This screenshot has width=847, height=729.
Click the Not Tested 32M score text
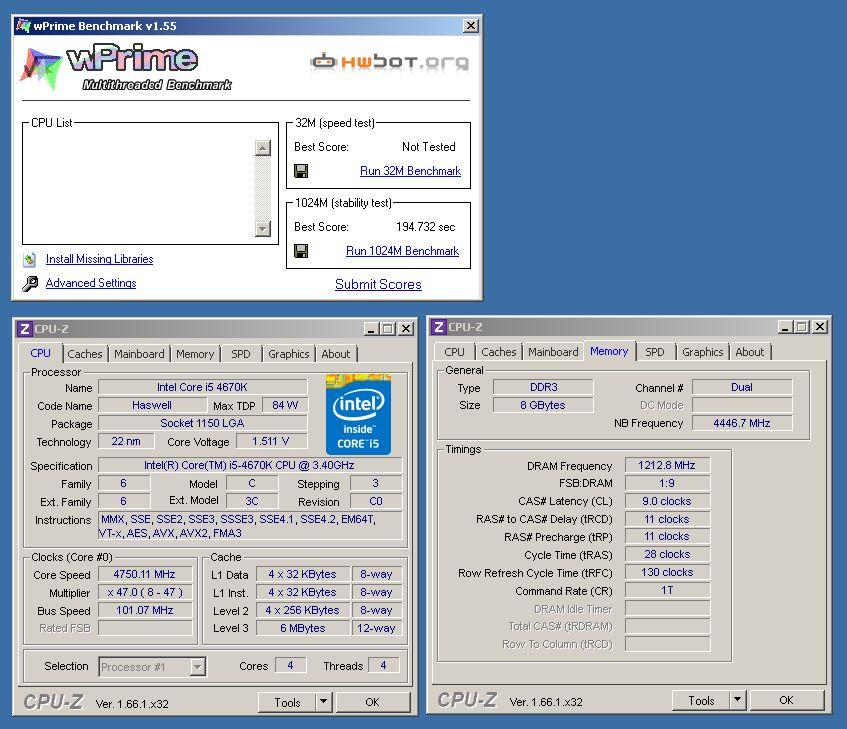point(428,147)
